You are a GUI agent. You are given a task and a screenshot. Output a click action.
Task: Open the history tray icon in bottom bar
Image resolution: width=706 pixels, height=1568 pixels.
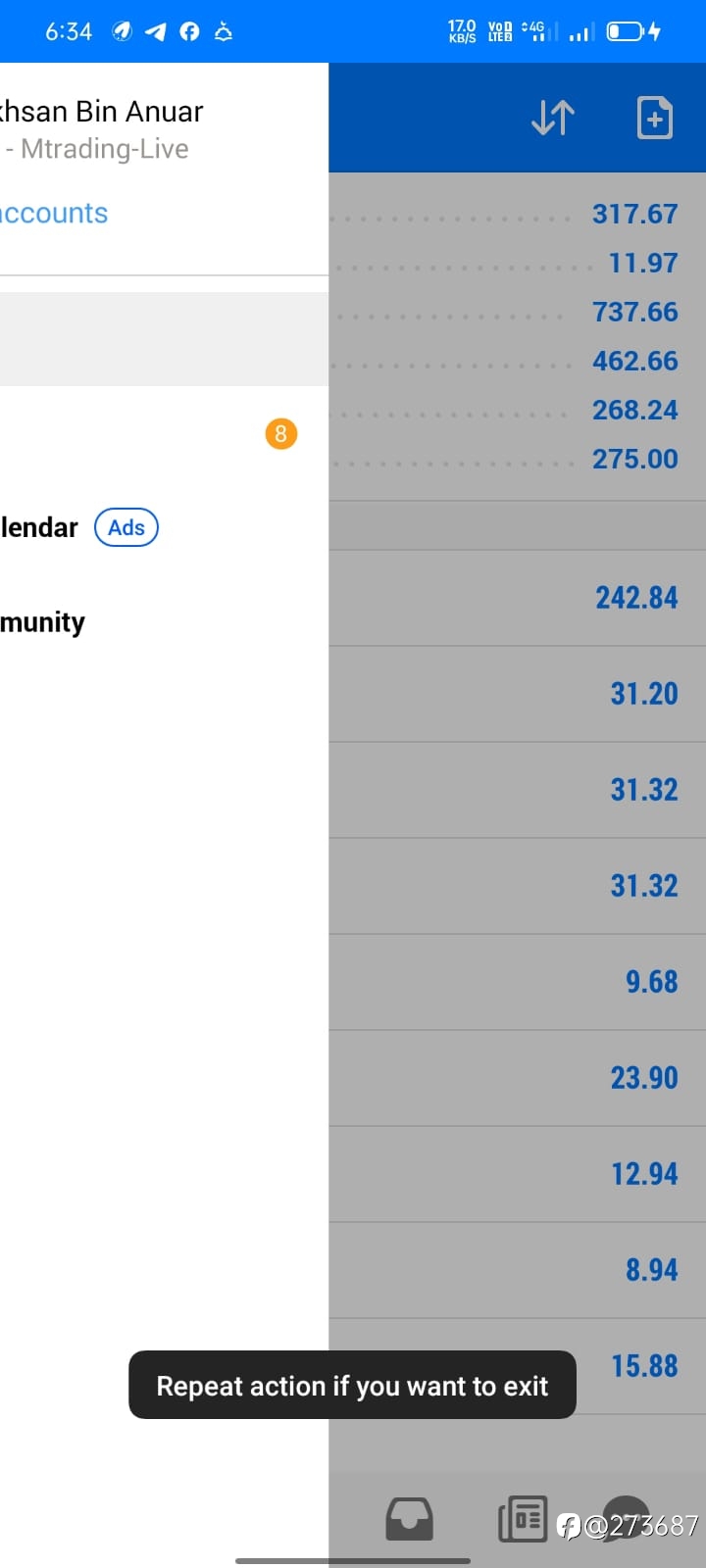pyautogui.click(x=409, y=1520)
